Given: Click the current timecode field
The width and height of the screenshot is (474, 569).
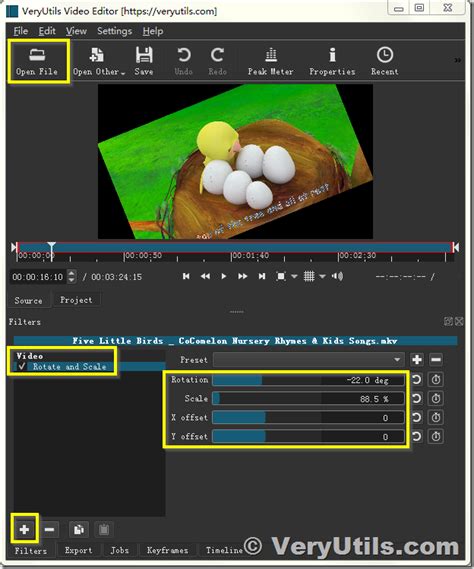Looking at the screenshot, I should pyautogui.click(x=38, y=277).
